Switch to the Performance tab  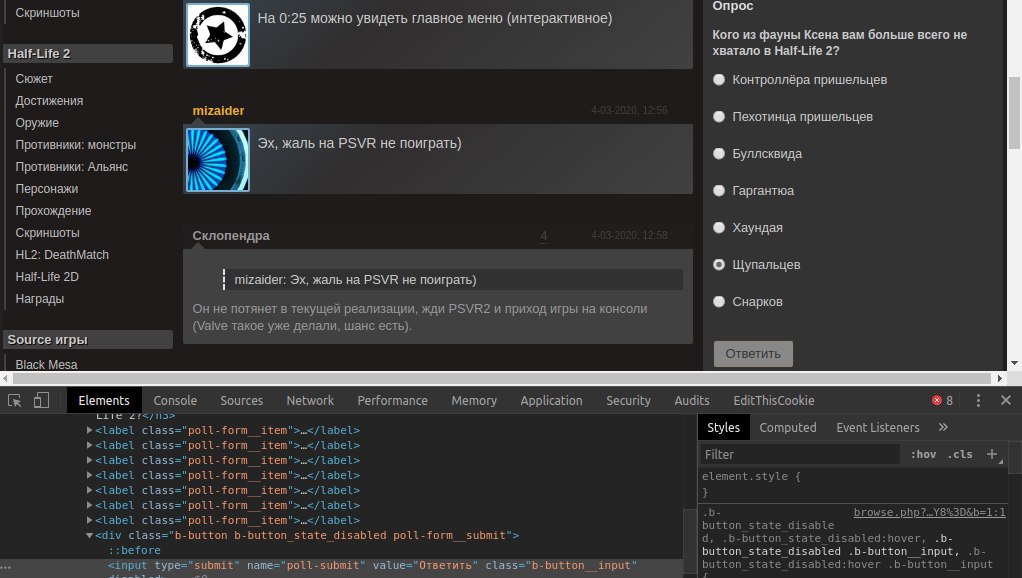[x=392, y=401]
